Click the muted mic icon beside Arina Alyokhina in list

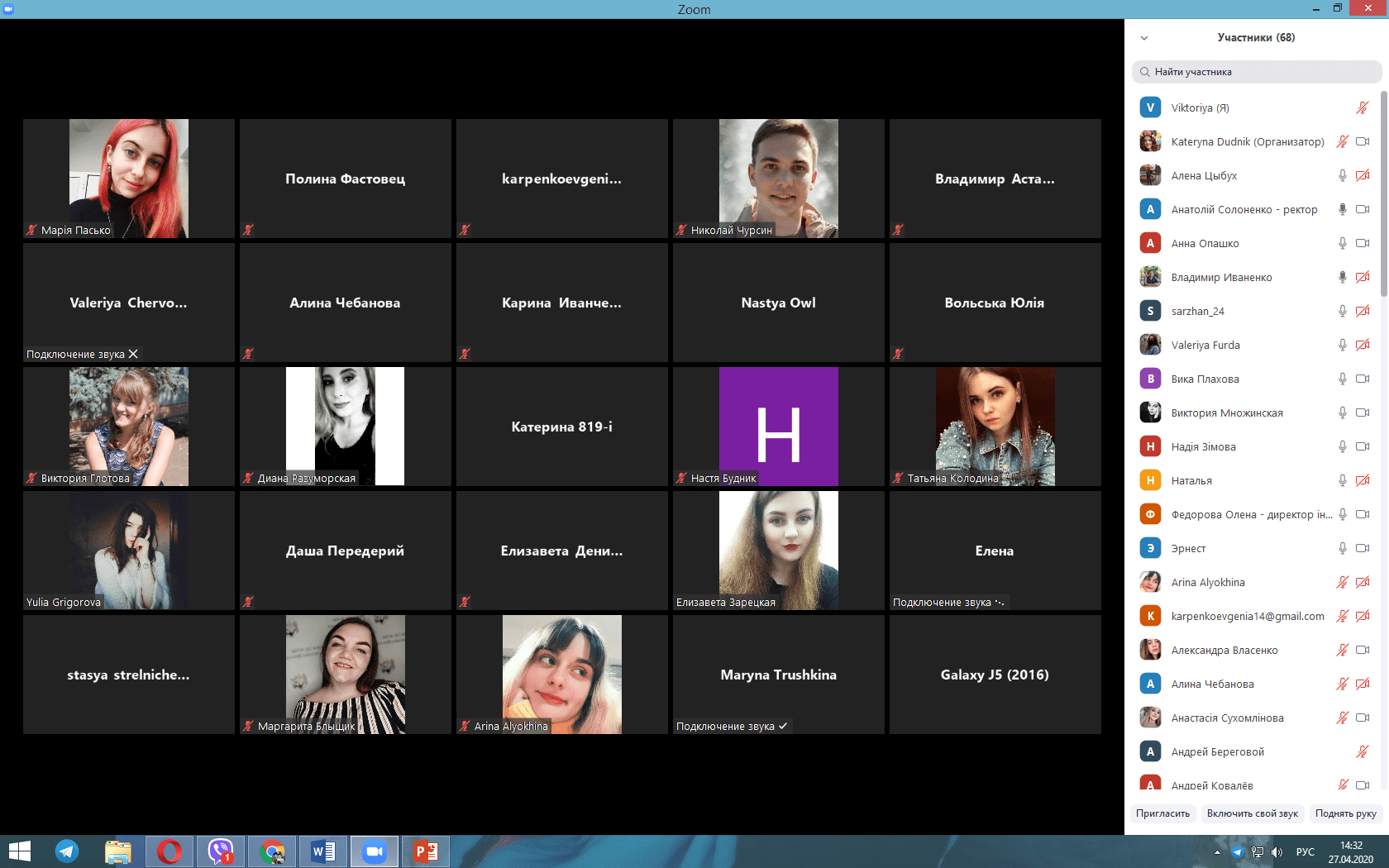1343,582
